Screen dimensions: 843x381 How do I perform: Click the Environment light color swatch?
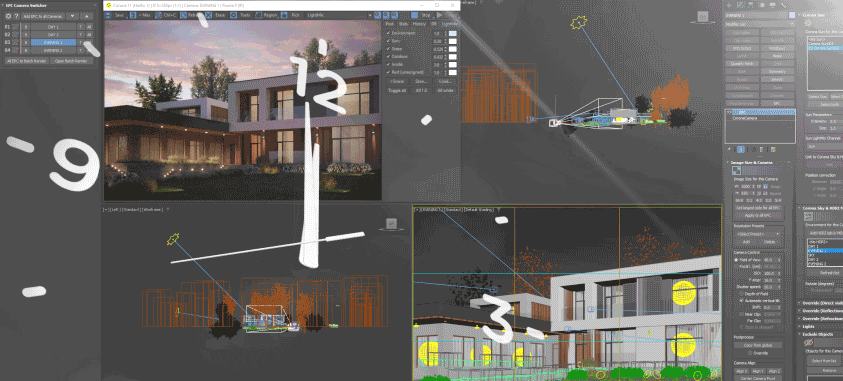[x=453, y=33]
